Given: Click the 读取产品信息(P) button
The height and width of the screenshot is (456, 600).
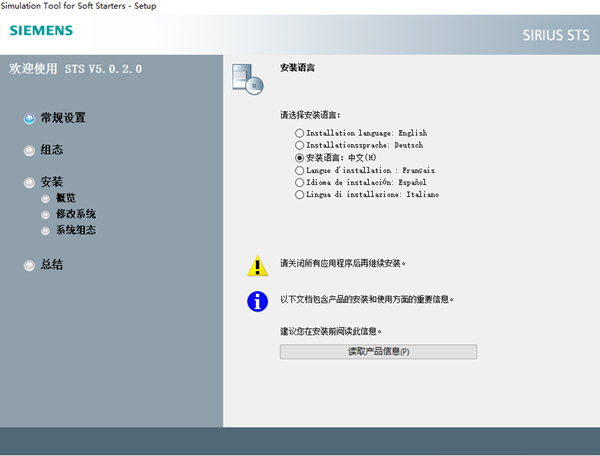Looking at the screenshot, I should point(378,352).
